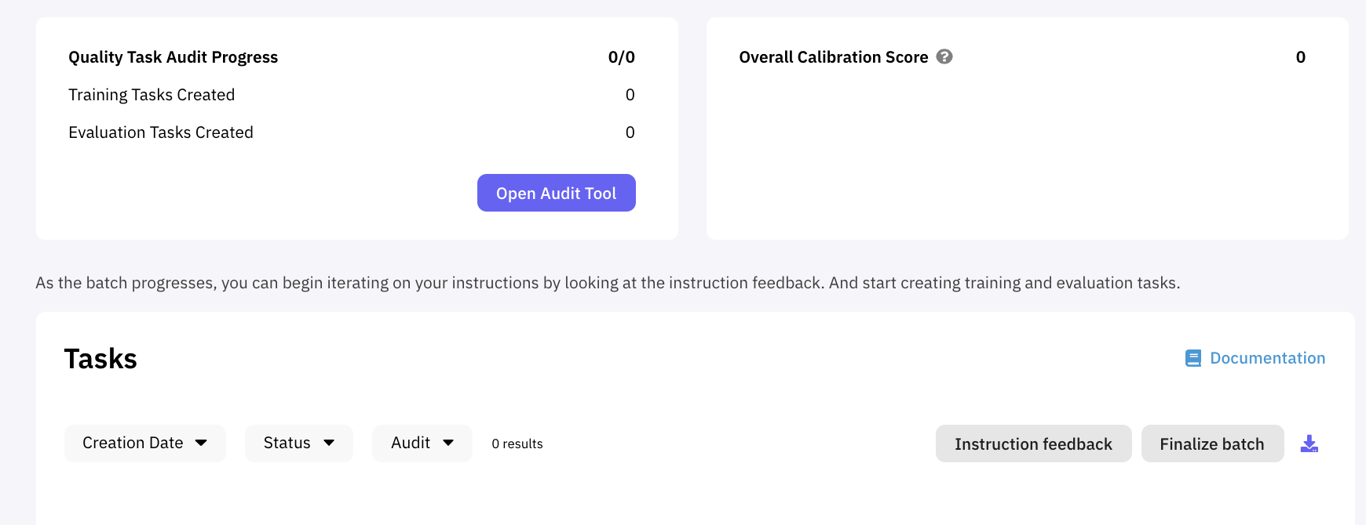Expand the Audit filter dropdown

(422, 443)
